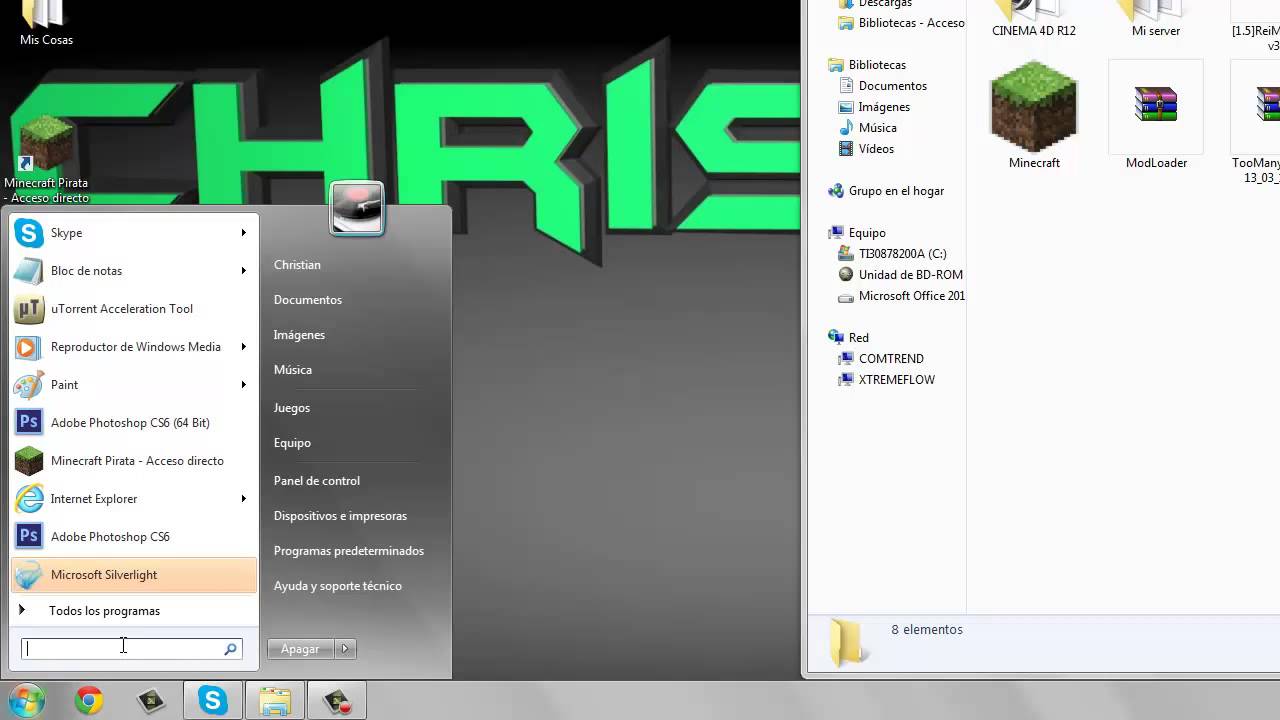Select Red in Explorer navigation pane
The width and height of the screenshot is (1280, 720).
click(x=858, y=338)
